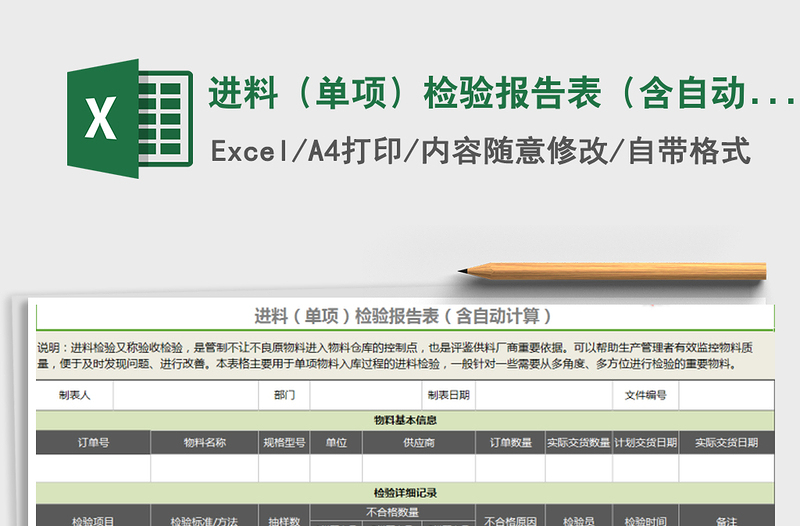Click the empty cell under 订单数量
Image resolution: width=800 pixels, height=526 pixels.
coord(511,468)
